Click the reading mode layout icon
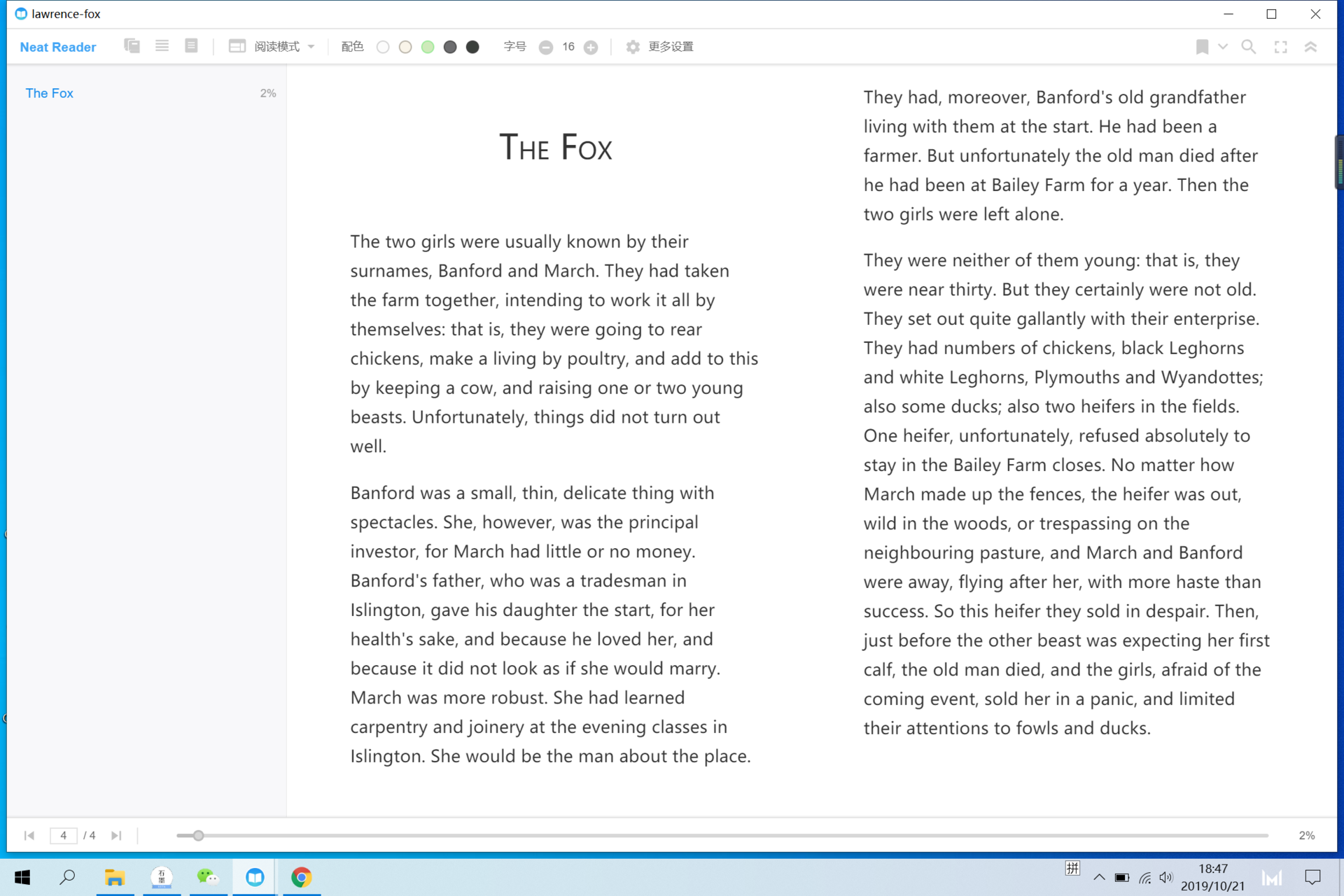This screenshot has height=896, width=1344. pyautogui.click(x=237, y=46)
